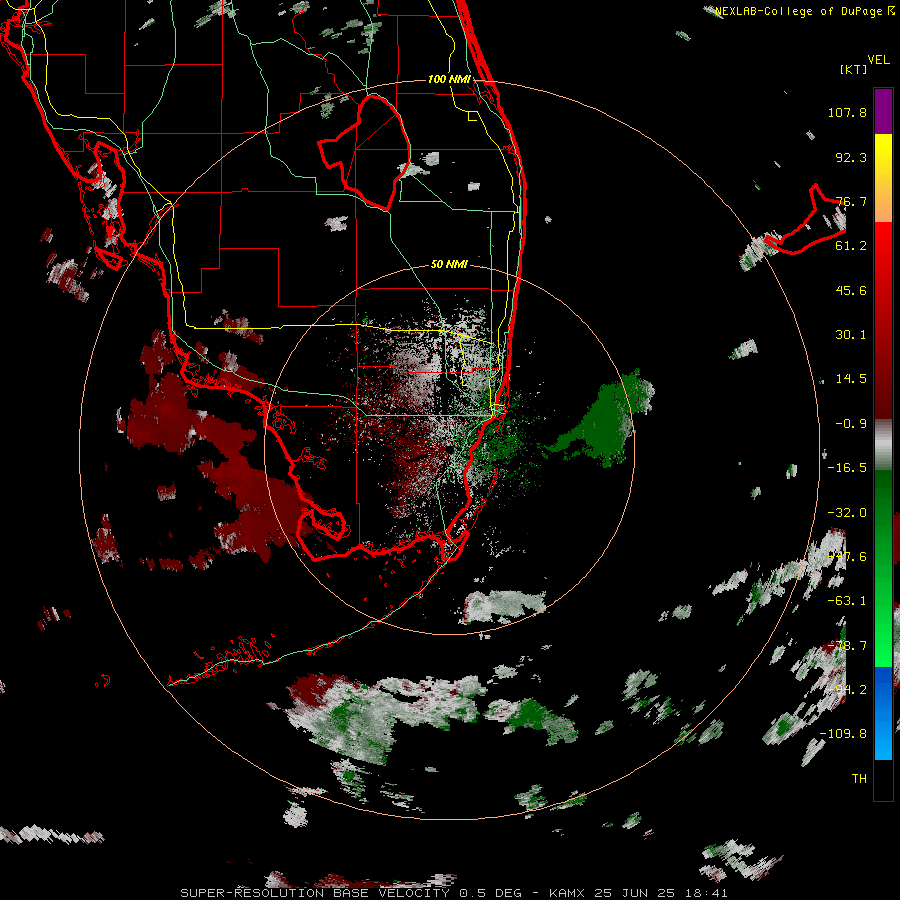Click the gray-white echo just inside southern 50 NMI ring

[504, 607]
